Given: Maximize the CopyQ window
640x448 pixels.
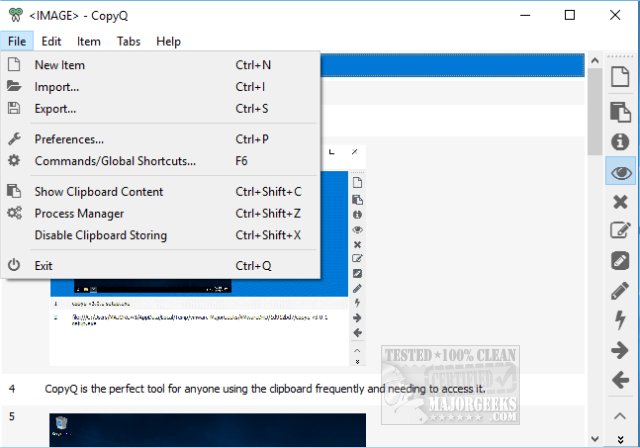Looking at the screenshot, I should click(570, 15).
